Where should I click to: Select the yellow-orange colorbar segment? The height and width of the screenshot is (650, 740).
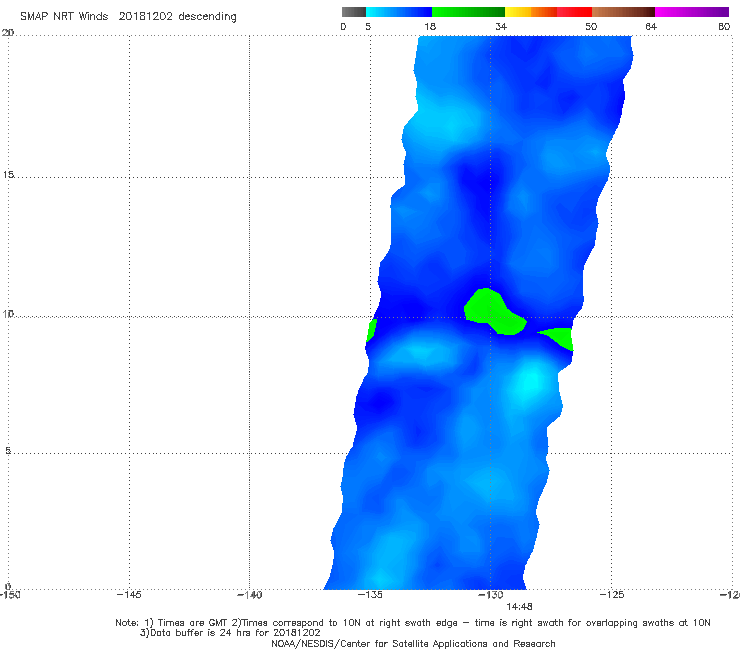pyautogui.click(x=531, y=12)
